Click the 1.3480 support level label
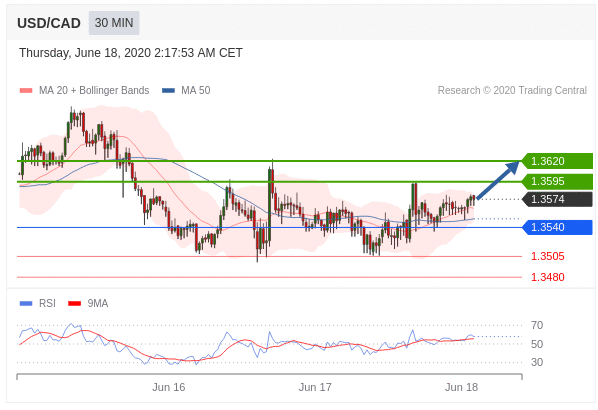This screenshot has height=410, width=598. [x=548, y=277]
